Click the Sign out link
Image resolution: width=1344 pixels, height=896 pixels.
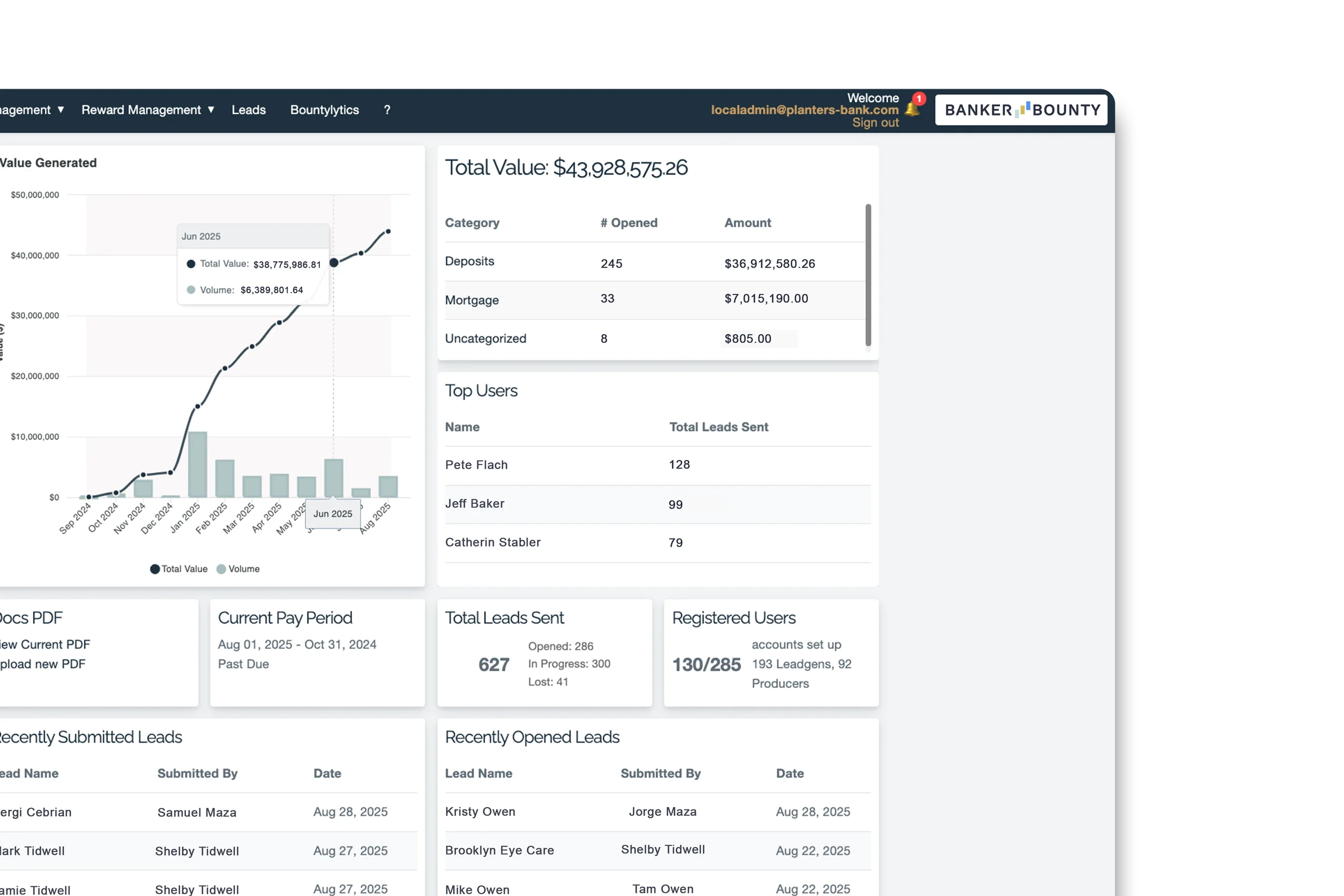875,123
